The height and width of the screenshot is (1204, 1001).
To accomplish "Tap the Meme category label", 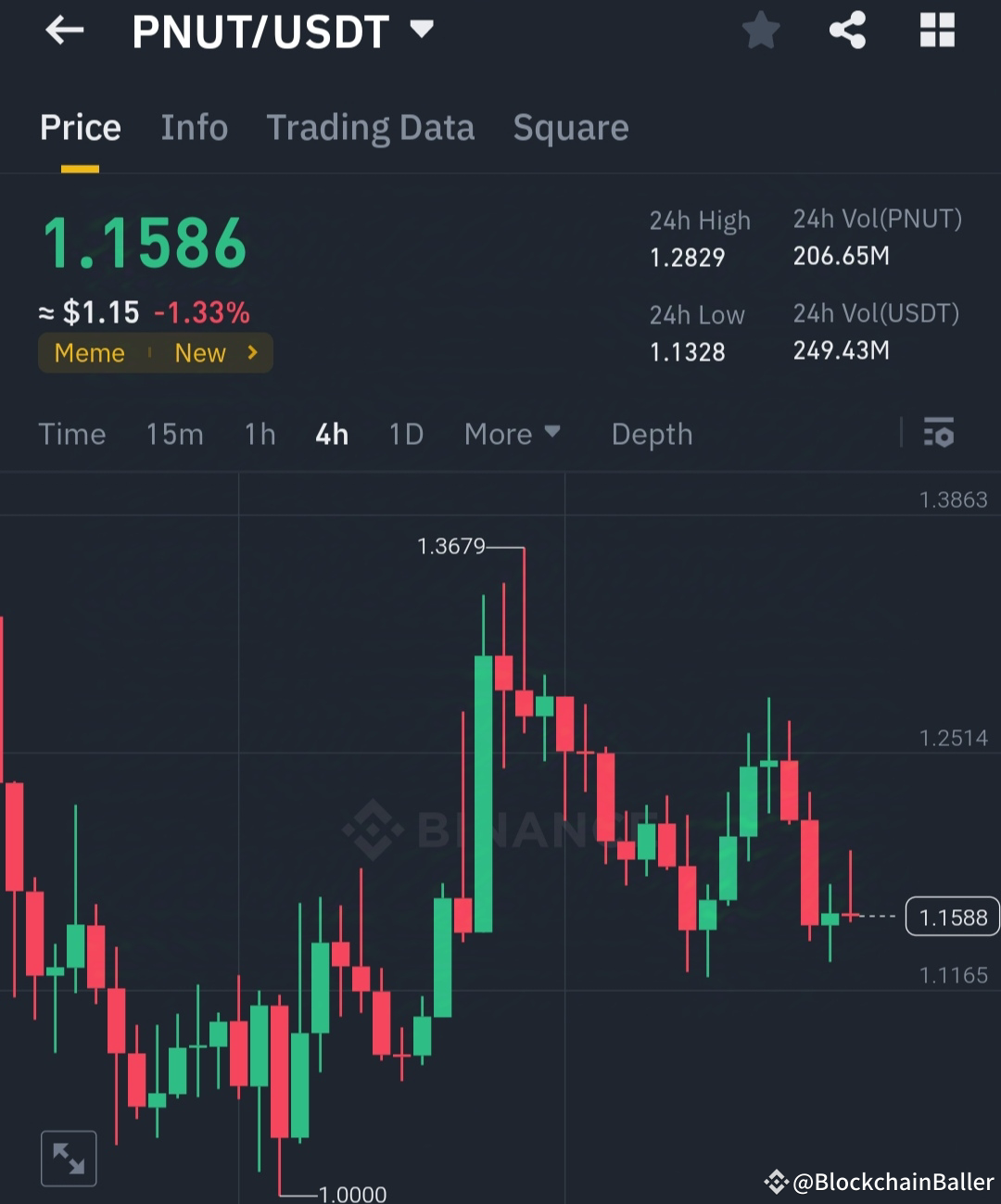I will [x=89, y=352].
